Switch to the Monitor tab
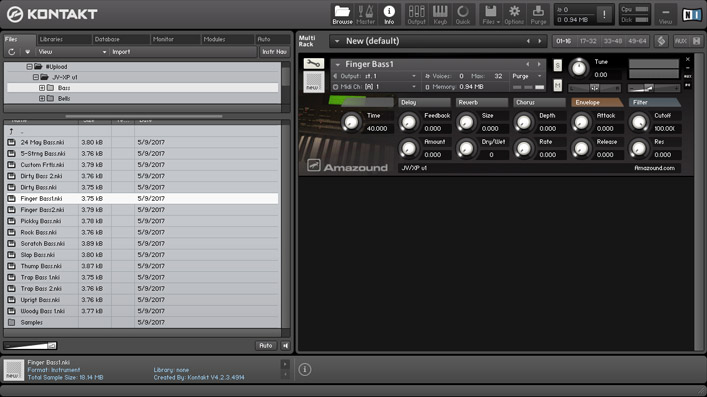707x397 pixels. [x=175, y=39]
